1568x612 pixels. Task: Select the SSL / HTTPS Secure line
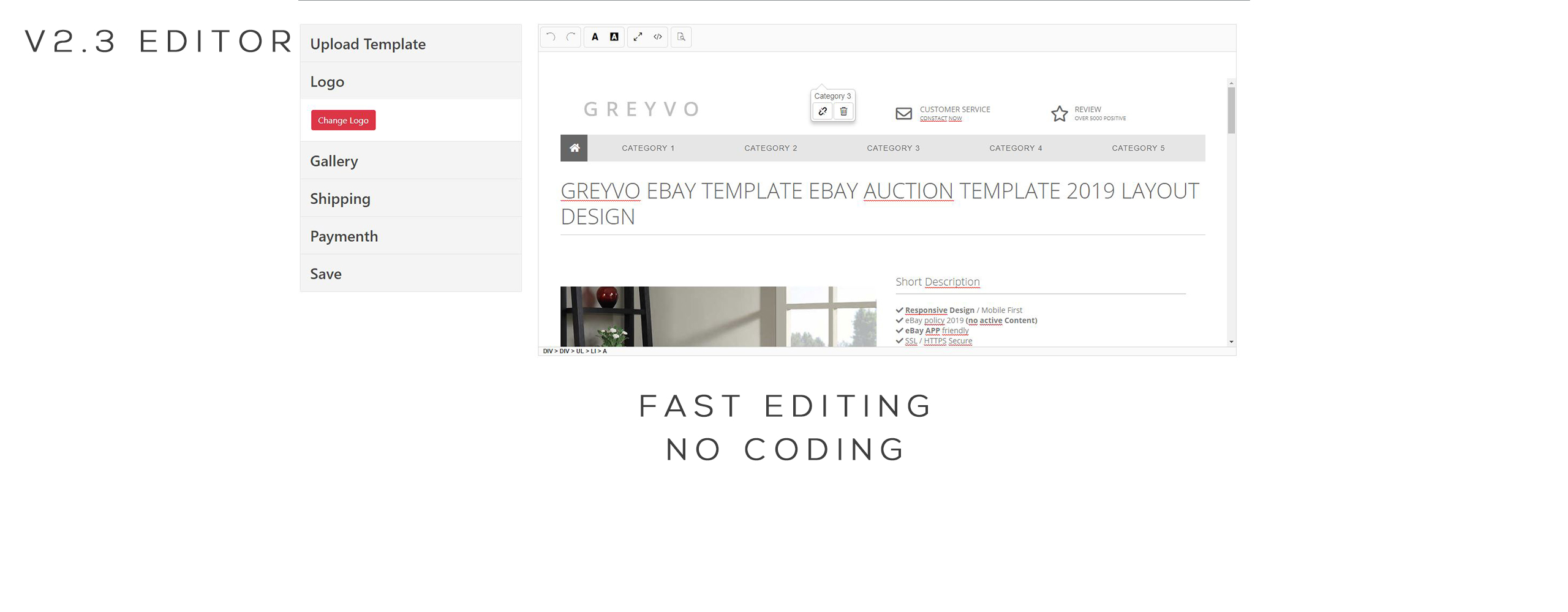(x=938, y=341)
